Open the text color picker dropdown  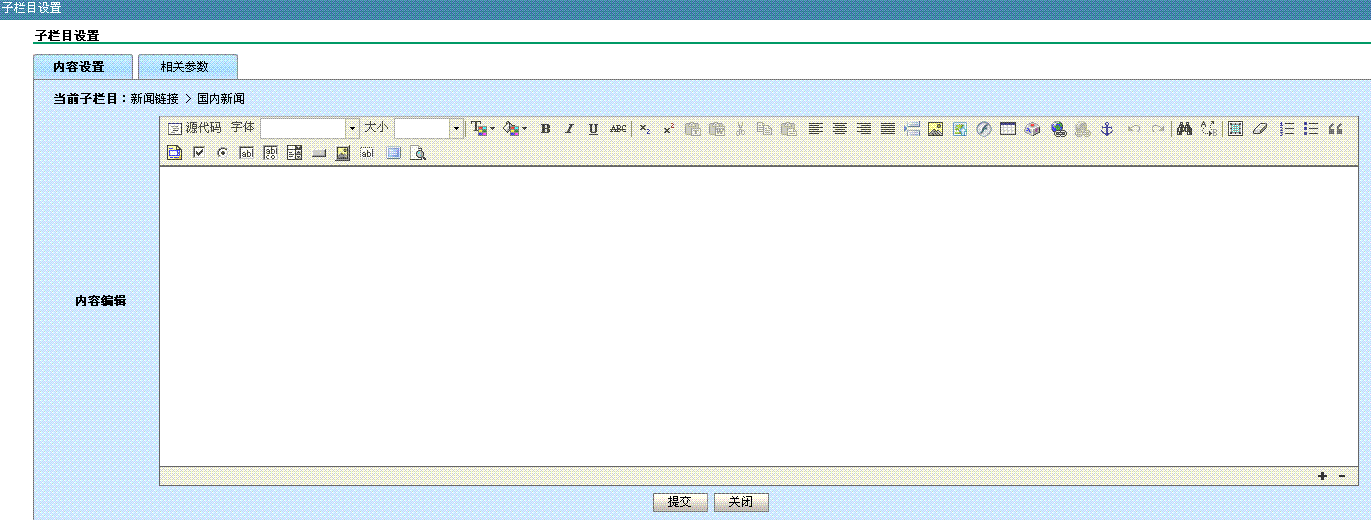pyautogui.click(x=483, y=129)
